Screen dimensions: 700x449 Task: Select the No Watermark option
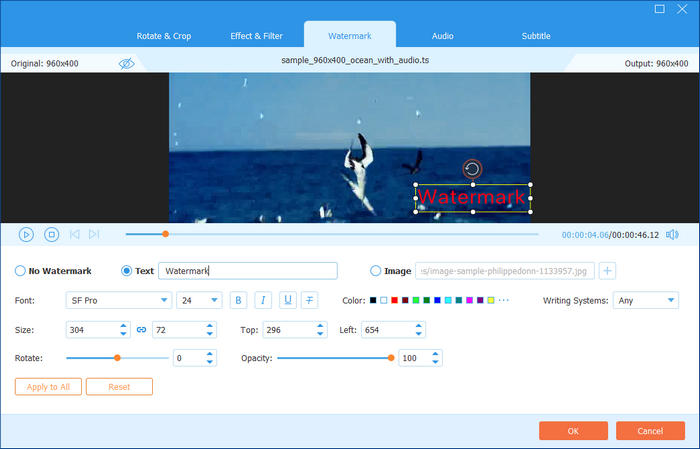(21, 270)
